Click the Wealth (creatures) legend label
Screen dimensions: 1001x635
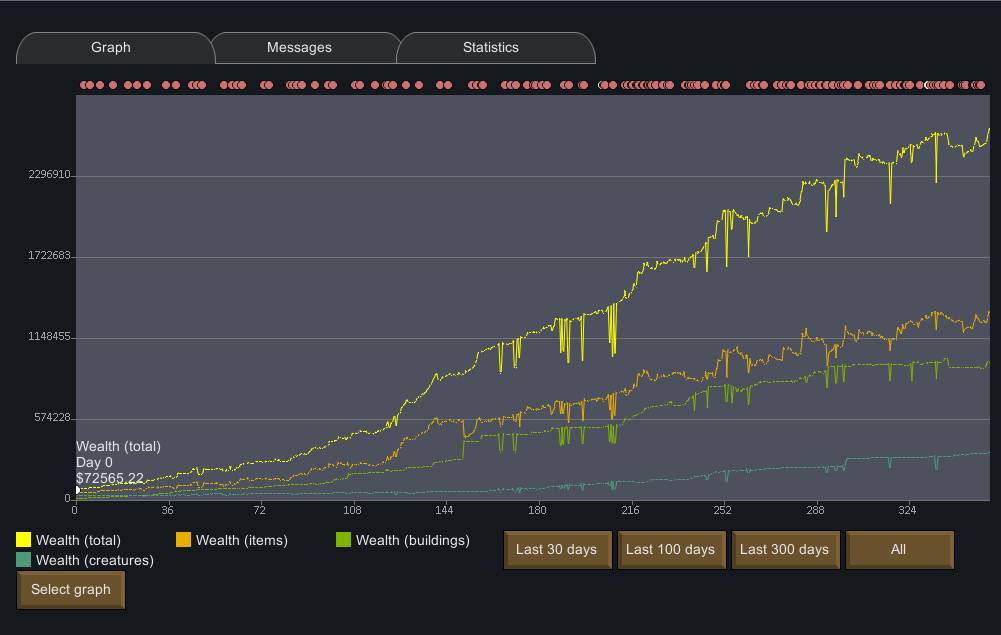tap(95, 560)
